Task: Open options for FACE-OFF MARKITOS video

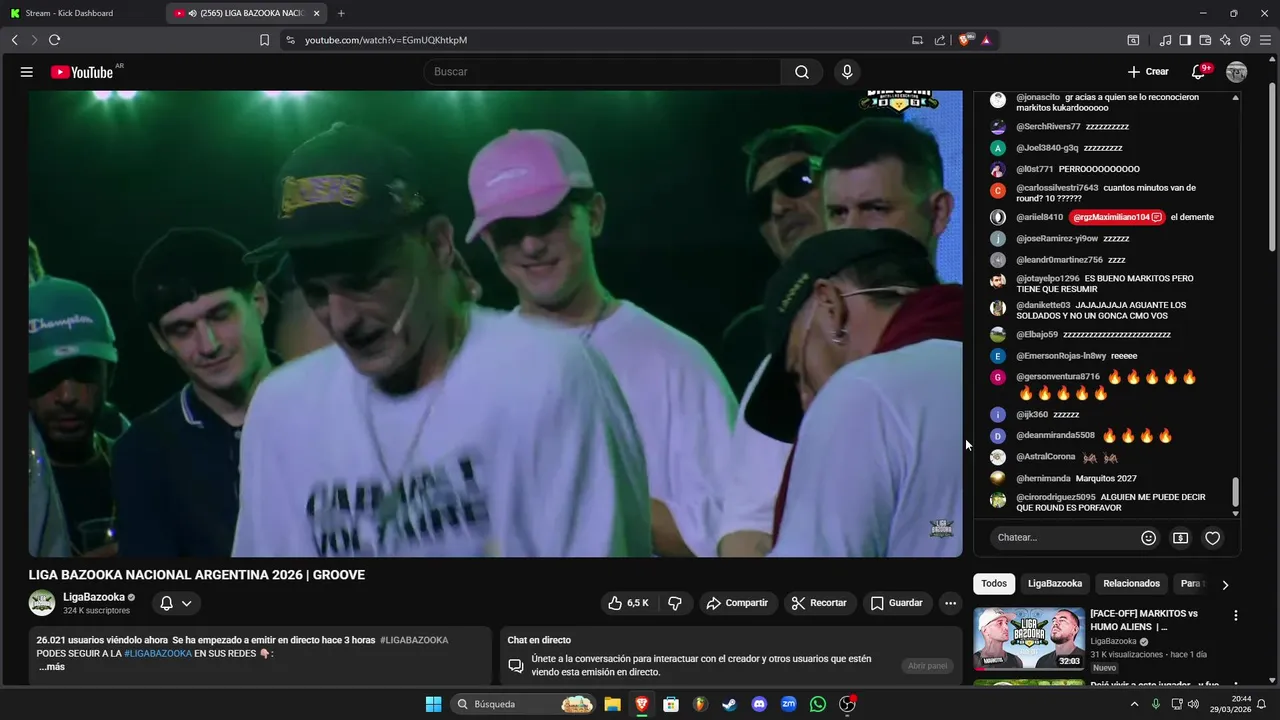Action: [1236, 616]
